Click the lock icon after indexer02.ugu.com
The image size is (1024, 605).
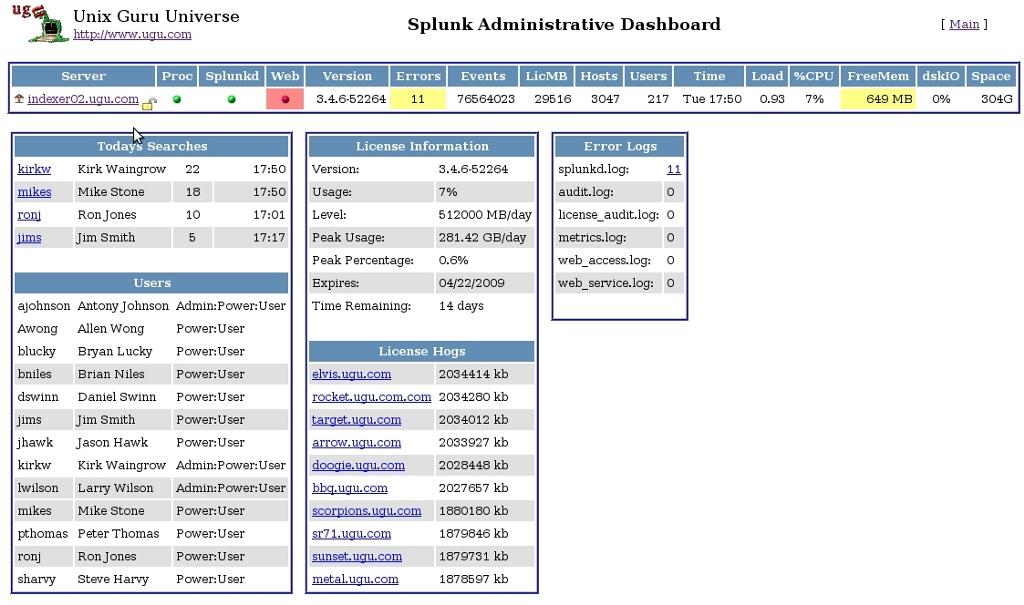150,103
